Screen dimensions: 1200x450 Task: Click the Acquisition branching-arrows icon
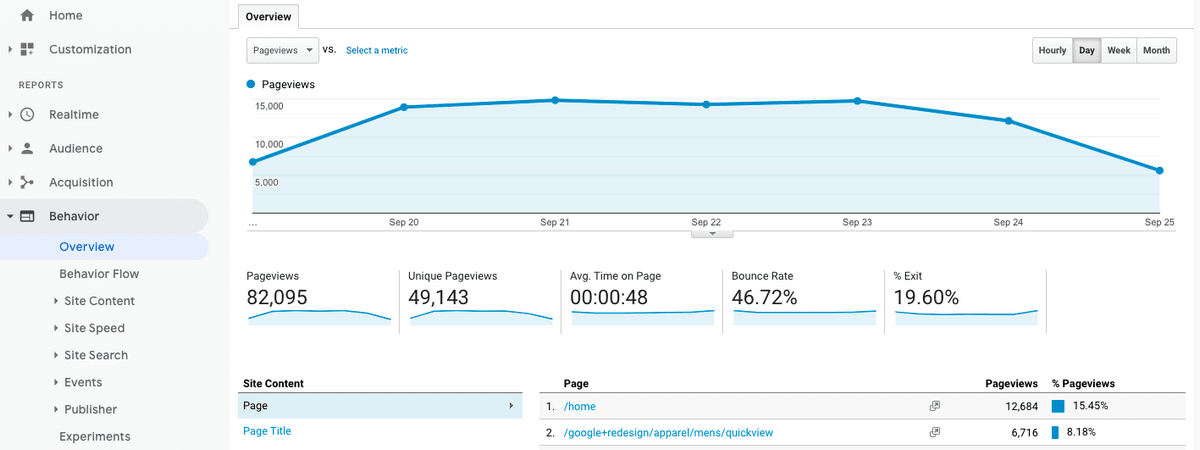coord(27,182)
